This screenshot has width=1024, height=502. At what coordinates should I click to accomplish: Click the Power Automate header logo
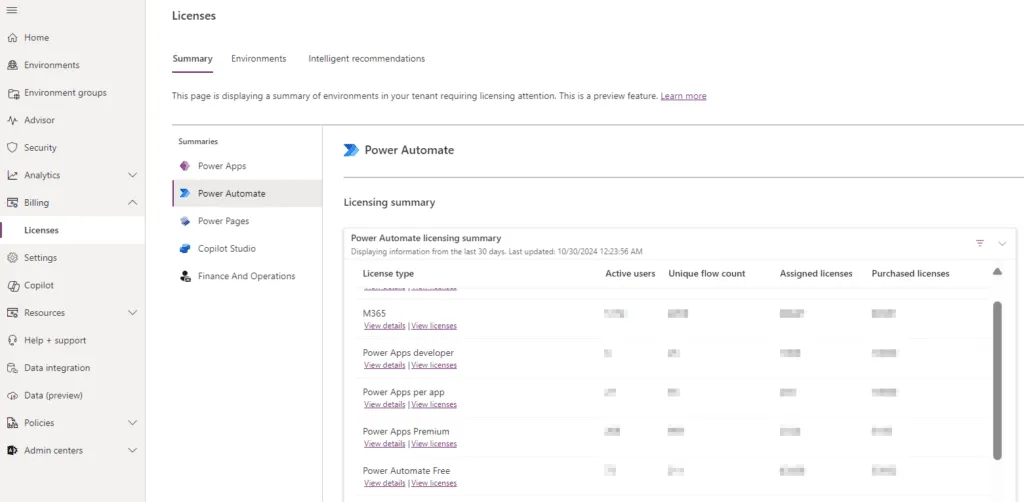click(351, 150)
